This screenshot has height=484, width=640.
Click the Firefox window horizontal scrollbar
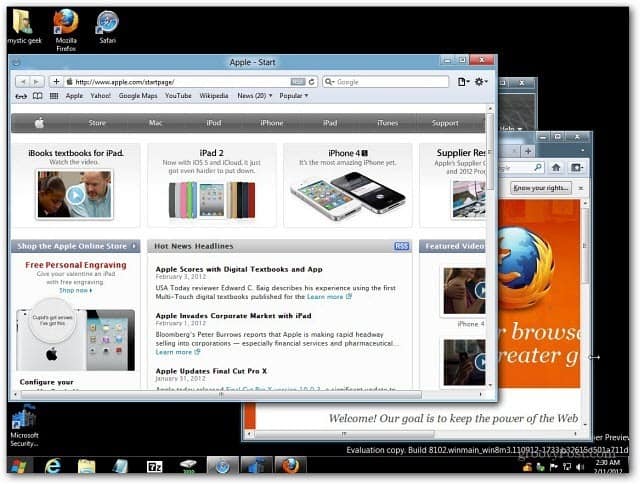click(x=344, y=434)
